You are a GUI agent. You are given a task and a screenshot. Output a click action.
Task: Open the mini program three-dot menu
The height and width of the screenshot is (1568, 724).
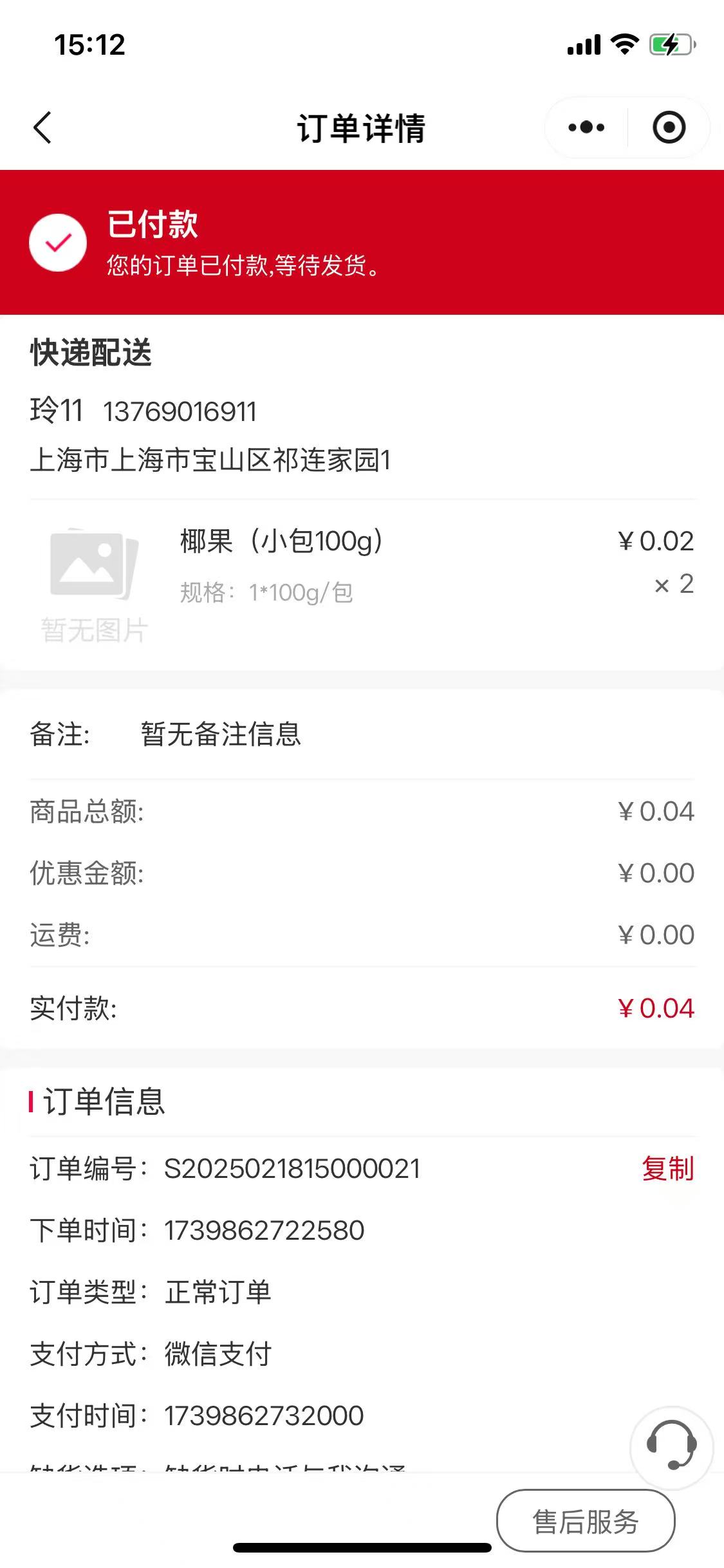tap(586, 127)
